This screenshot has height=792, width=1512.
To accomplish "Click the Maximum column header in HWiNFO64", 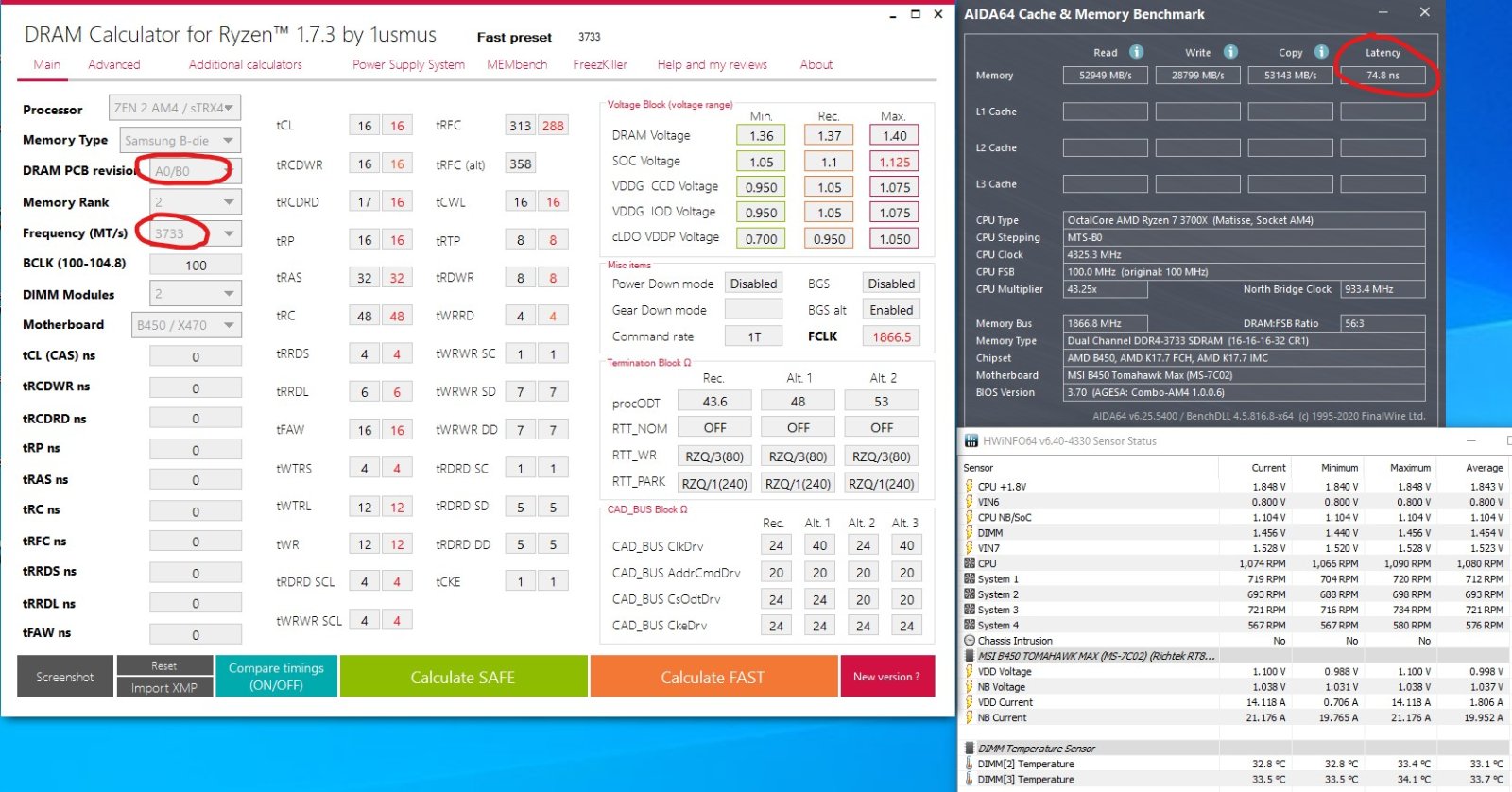I will tap(1410, 468).
